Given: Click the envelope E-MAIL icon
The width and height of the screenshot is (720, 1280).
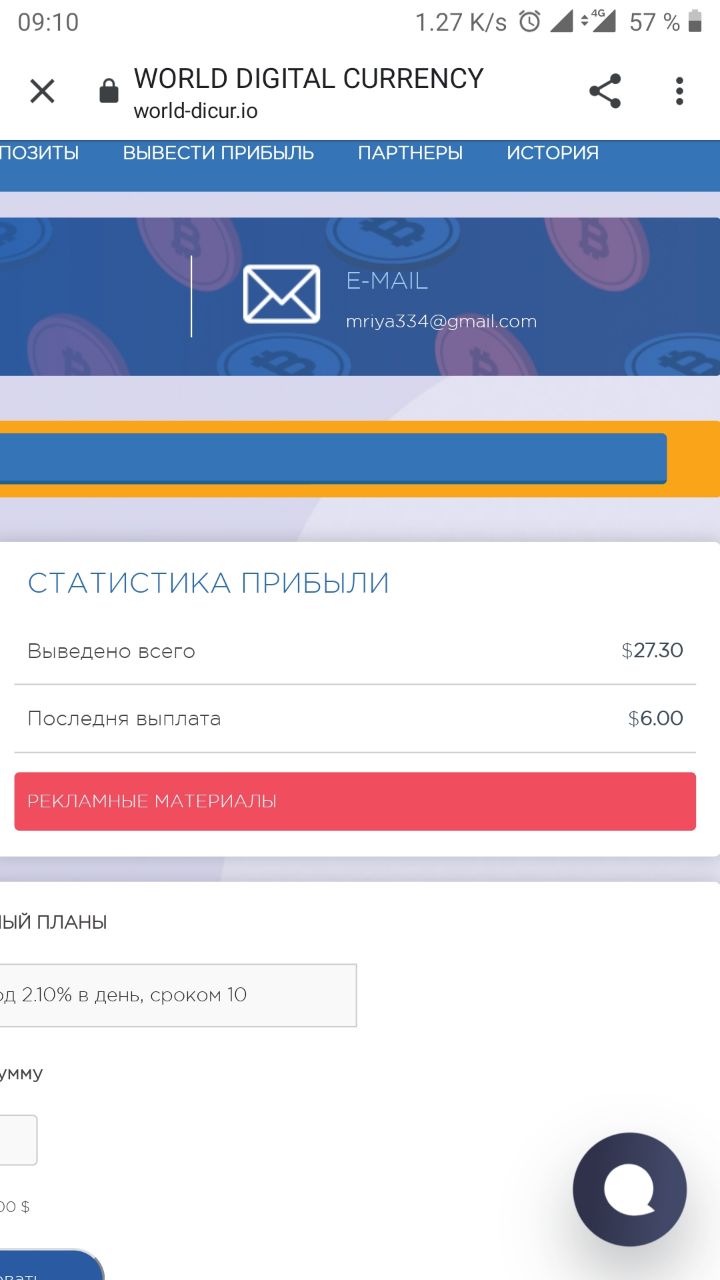Looking at the screenshot, I should pos(281,294).
